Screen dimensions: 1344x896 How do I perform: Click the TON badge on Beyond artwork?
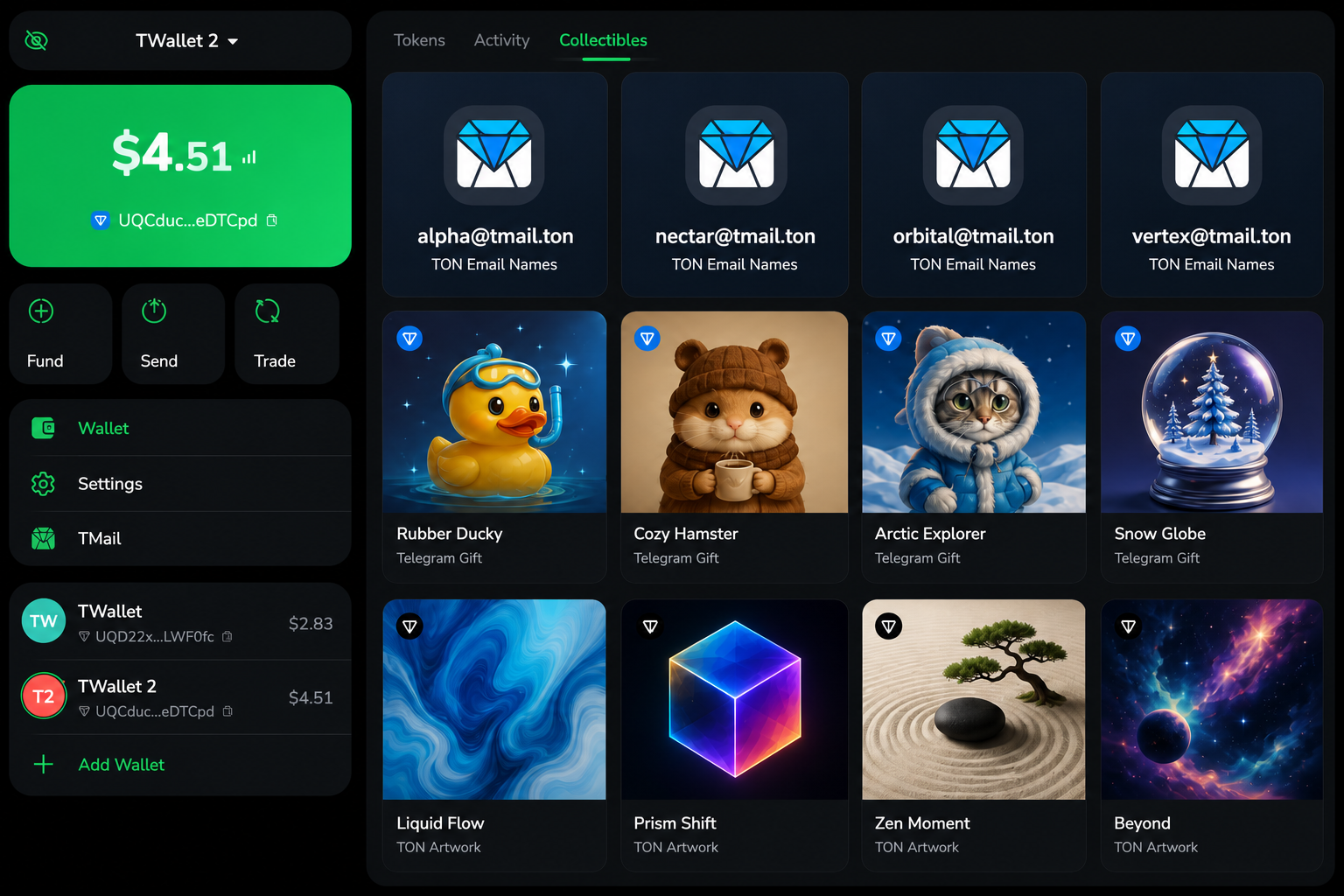point(1128,626)
